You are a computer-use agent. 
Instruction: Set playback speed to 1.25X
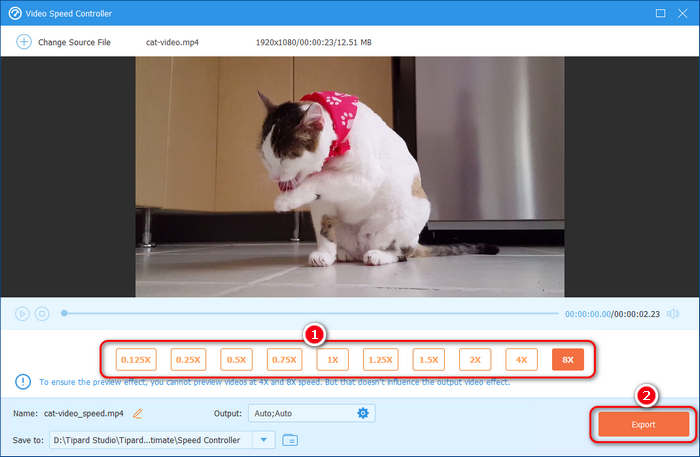(x=380, y=359)
